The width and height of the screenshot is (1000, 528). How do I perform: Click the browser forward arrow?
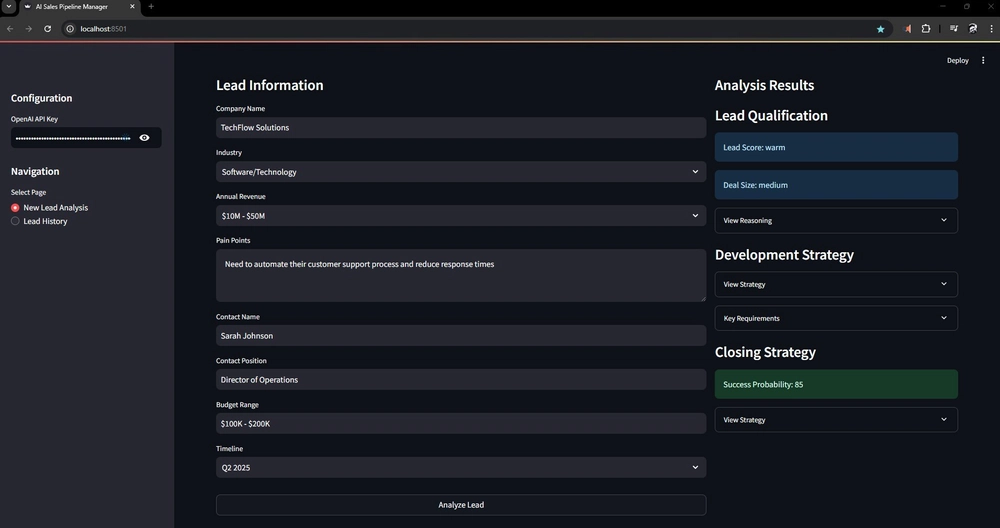tap(28, 29)
